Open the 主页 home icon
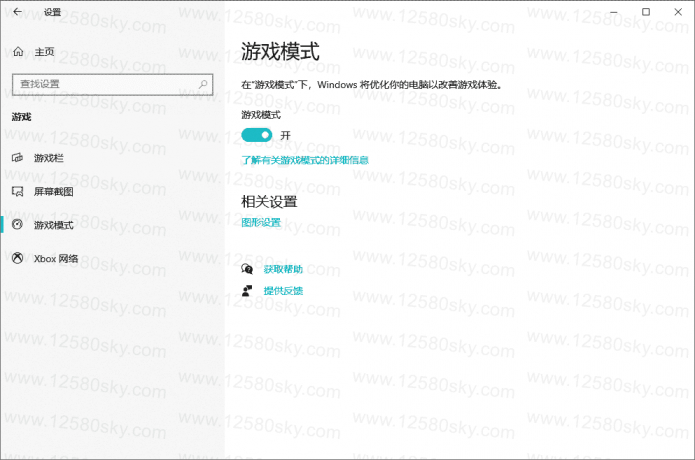 pos(18,52)
